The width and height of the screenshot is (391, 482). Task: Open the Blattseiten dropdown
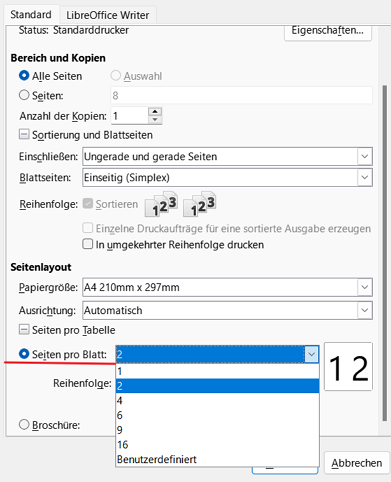point(227,177)
